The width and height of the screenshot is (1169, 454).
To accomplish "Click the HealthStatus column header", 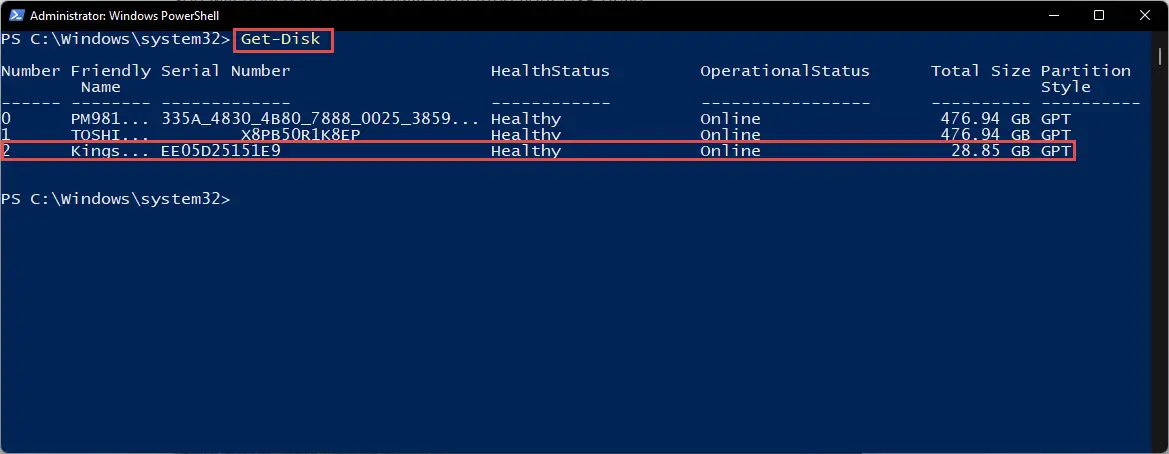I will click(550, 71).
